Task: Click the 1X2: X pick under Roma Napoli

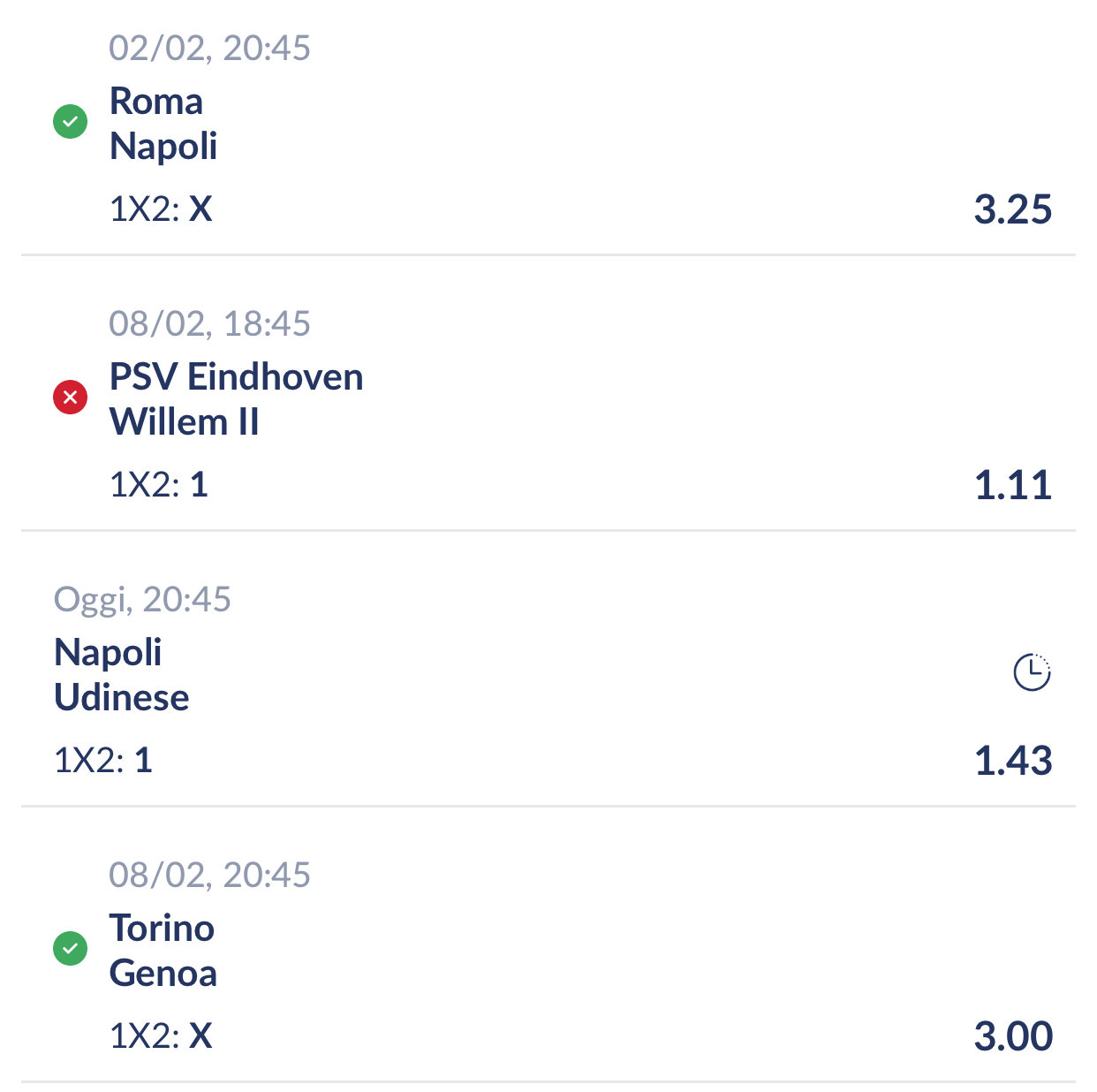Action: tap(161, 209)
